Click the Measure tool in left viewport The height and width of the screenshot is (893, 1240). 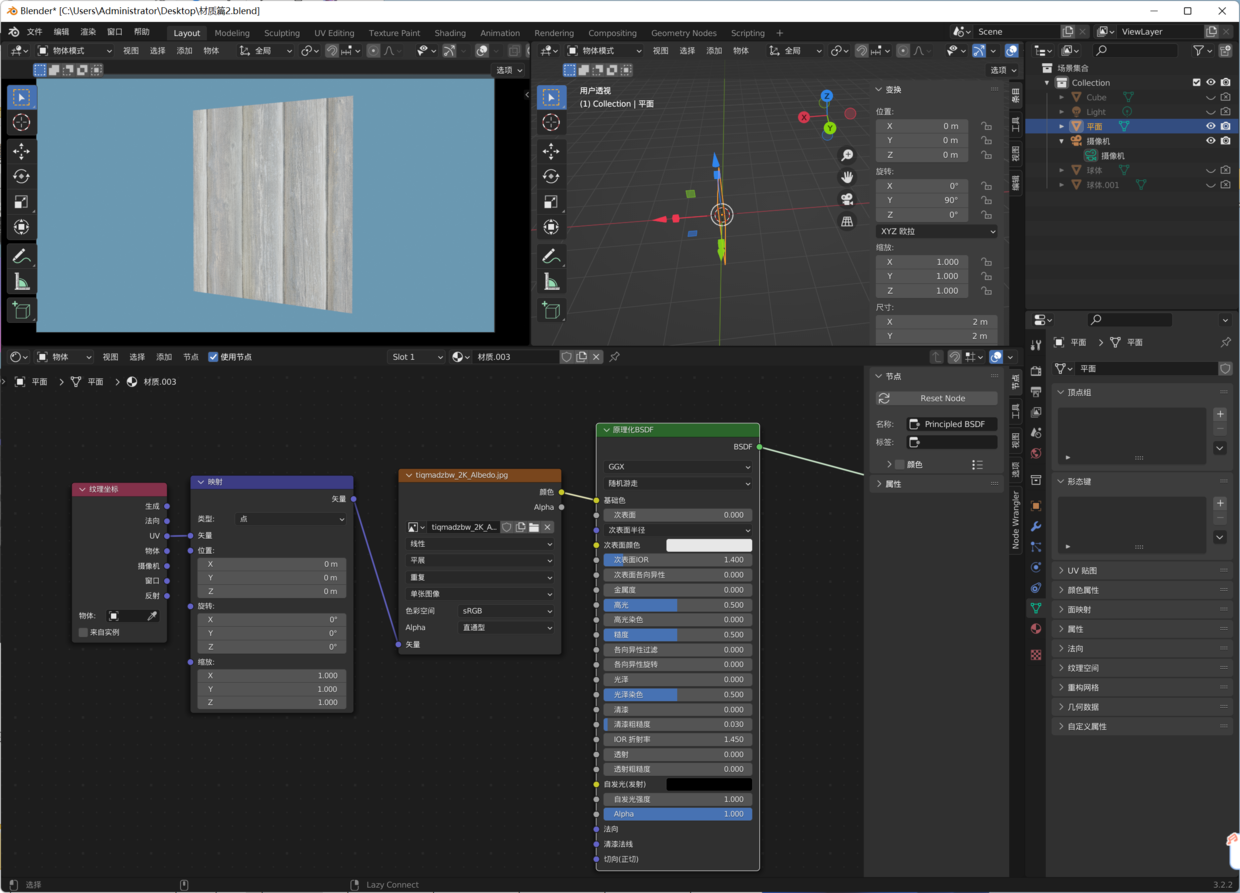point(21,282)
